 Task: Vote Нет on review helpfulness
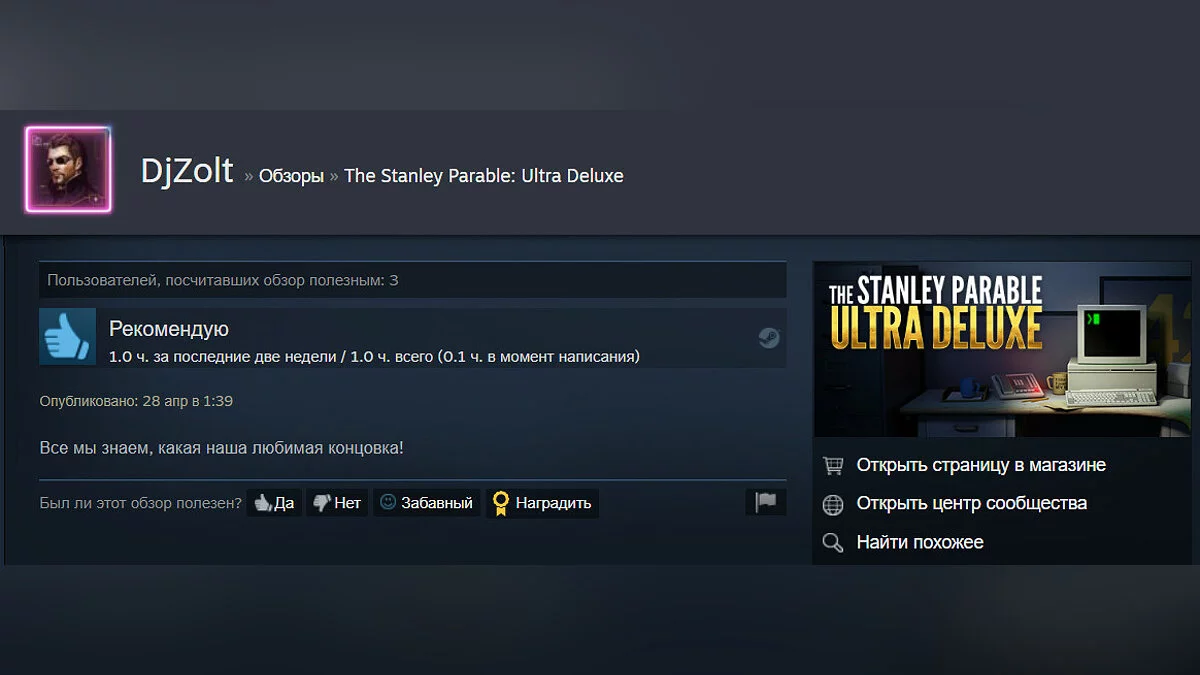(337, 503)
